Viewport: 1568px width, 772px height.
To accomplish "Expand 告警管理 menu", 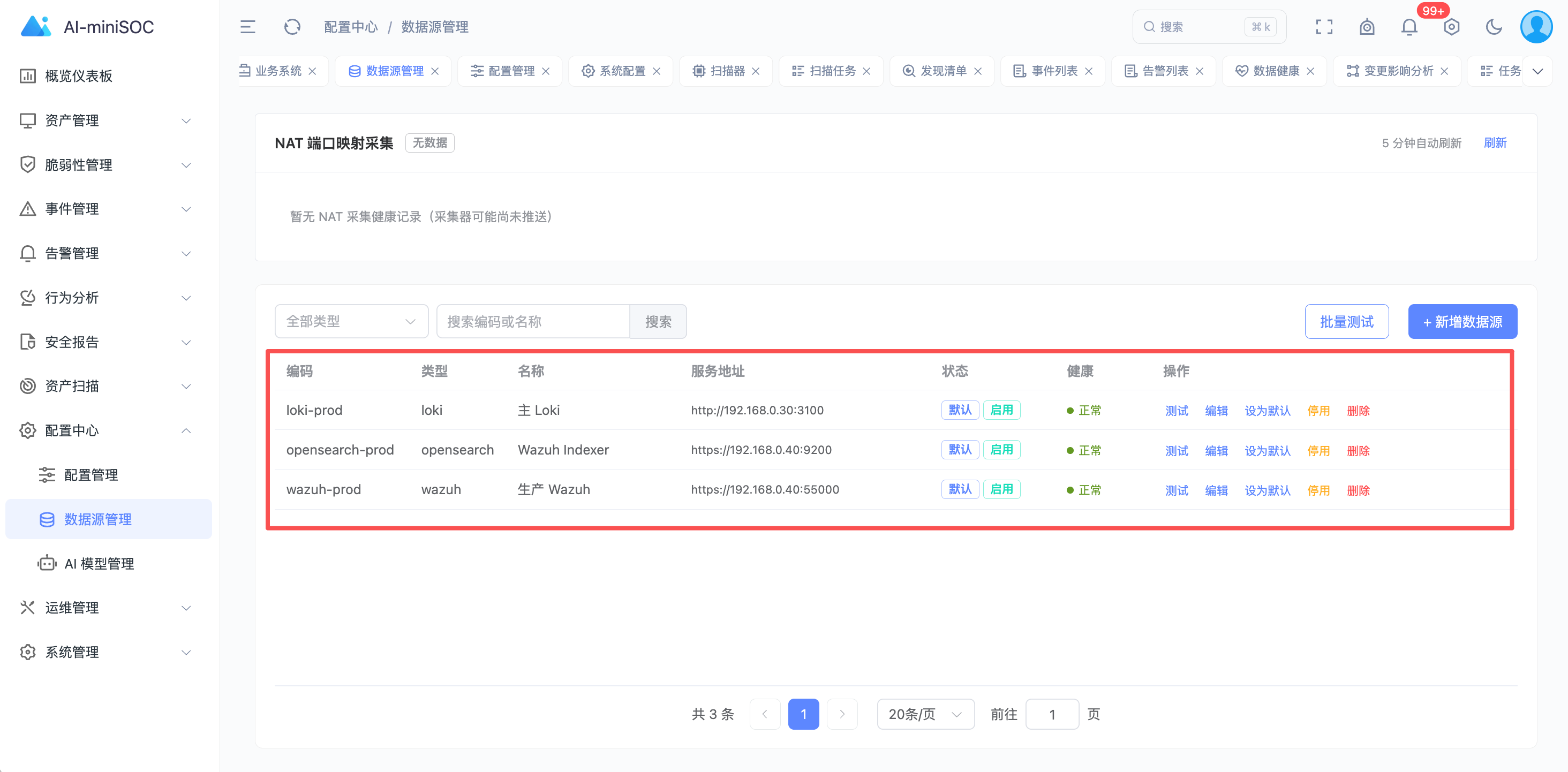I will [x=110, y=253].
